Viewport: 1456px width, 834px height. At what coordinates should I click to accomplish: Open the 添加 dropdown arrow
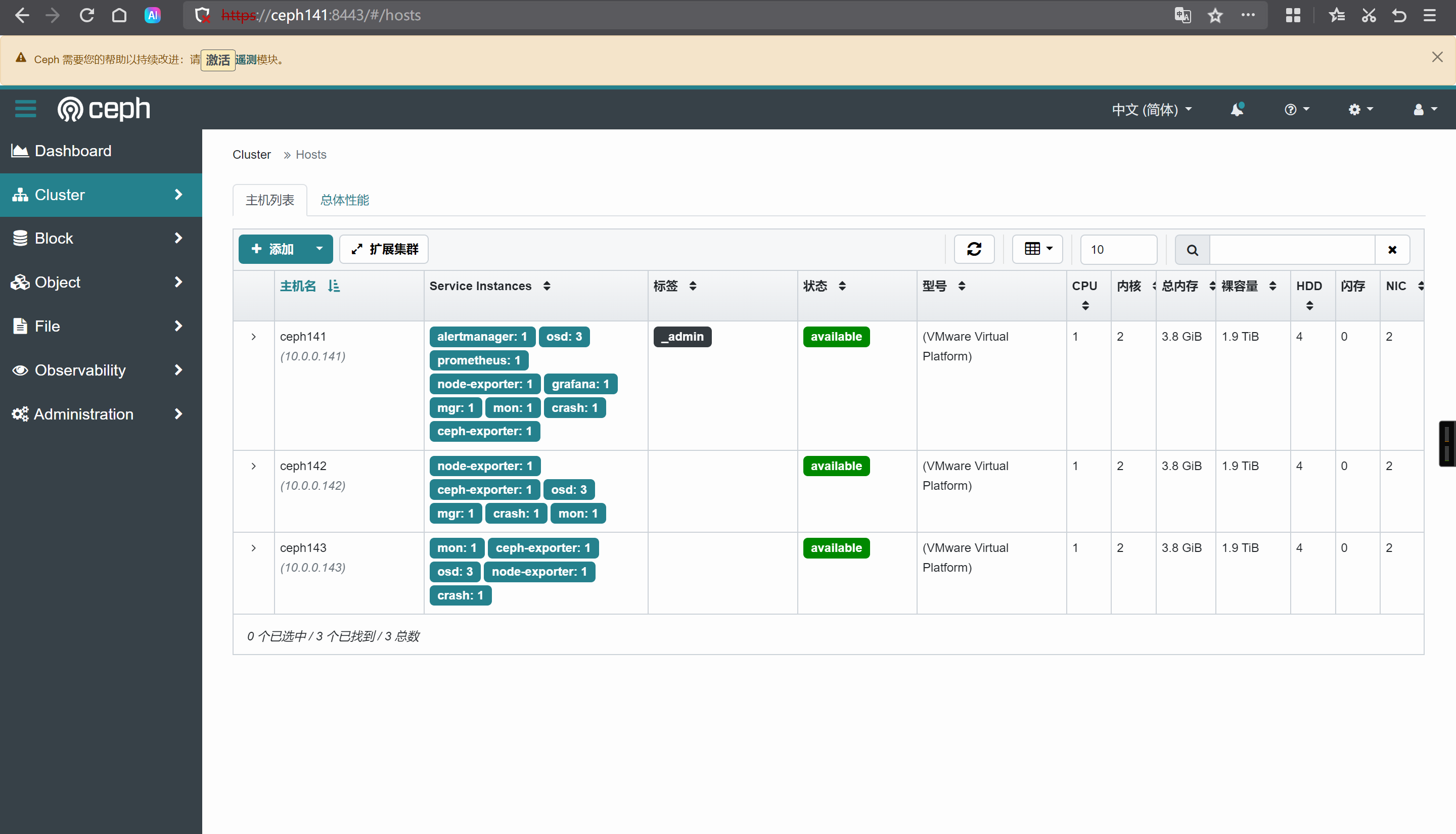(319, 249)
